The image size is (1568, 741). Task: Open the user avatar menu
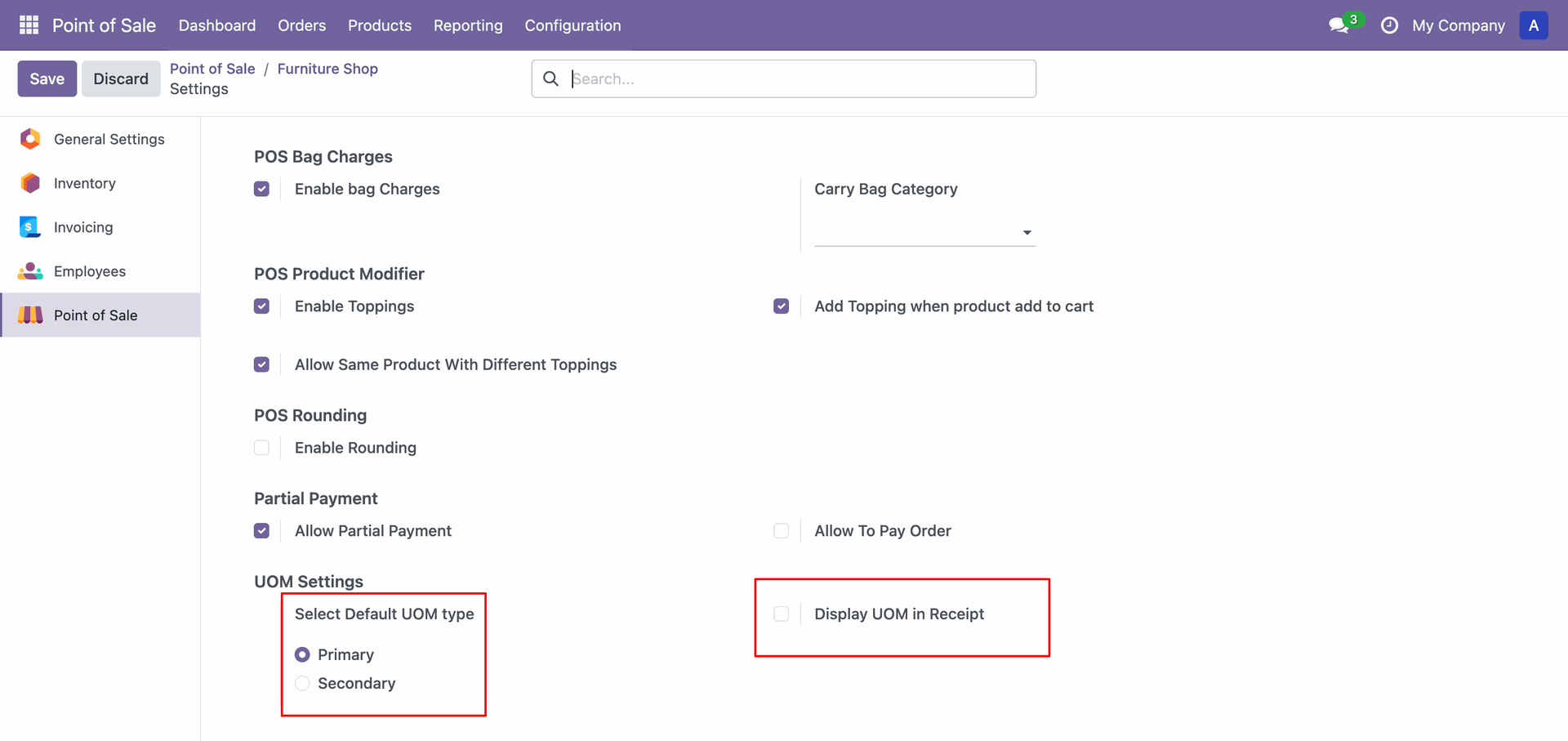pos(1533,25)
